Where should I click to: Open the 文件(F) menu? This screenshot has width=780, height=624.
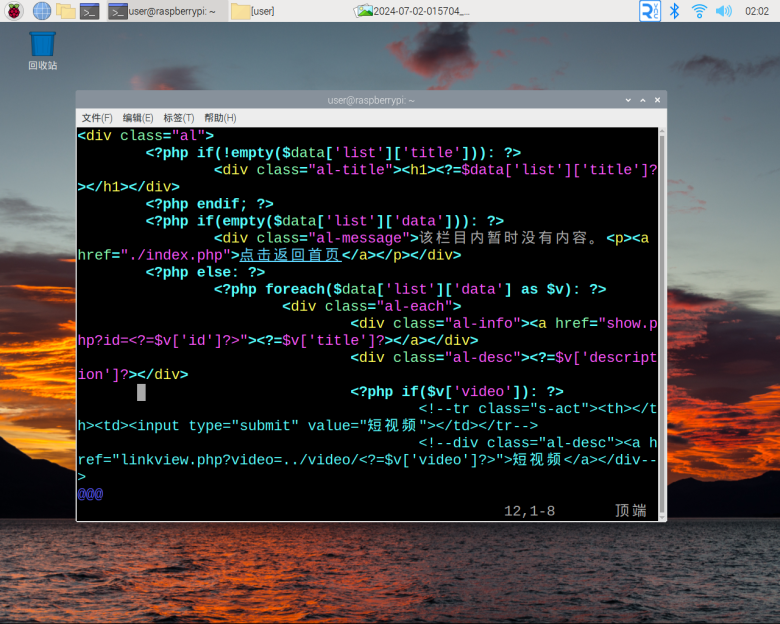pyautogui.click(x=97, y=118)
